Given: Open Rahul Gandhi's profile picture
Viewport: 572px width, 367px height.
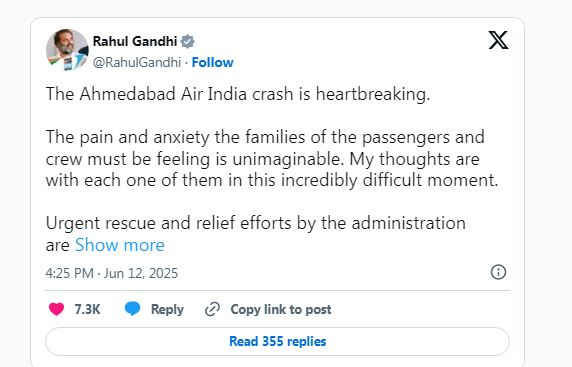Looking at the screenshot, I should pyautogui.click(x=67, y=50).
